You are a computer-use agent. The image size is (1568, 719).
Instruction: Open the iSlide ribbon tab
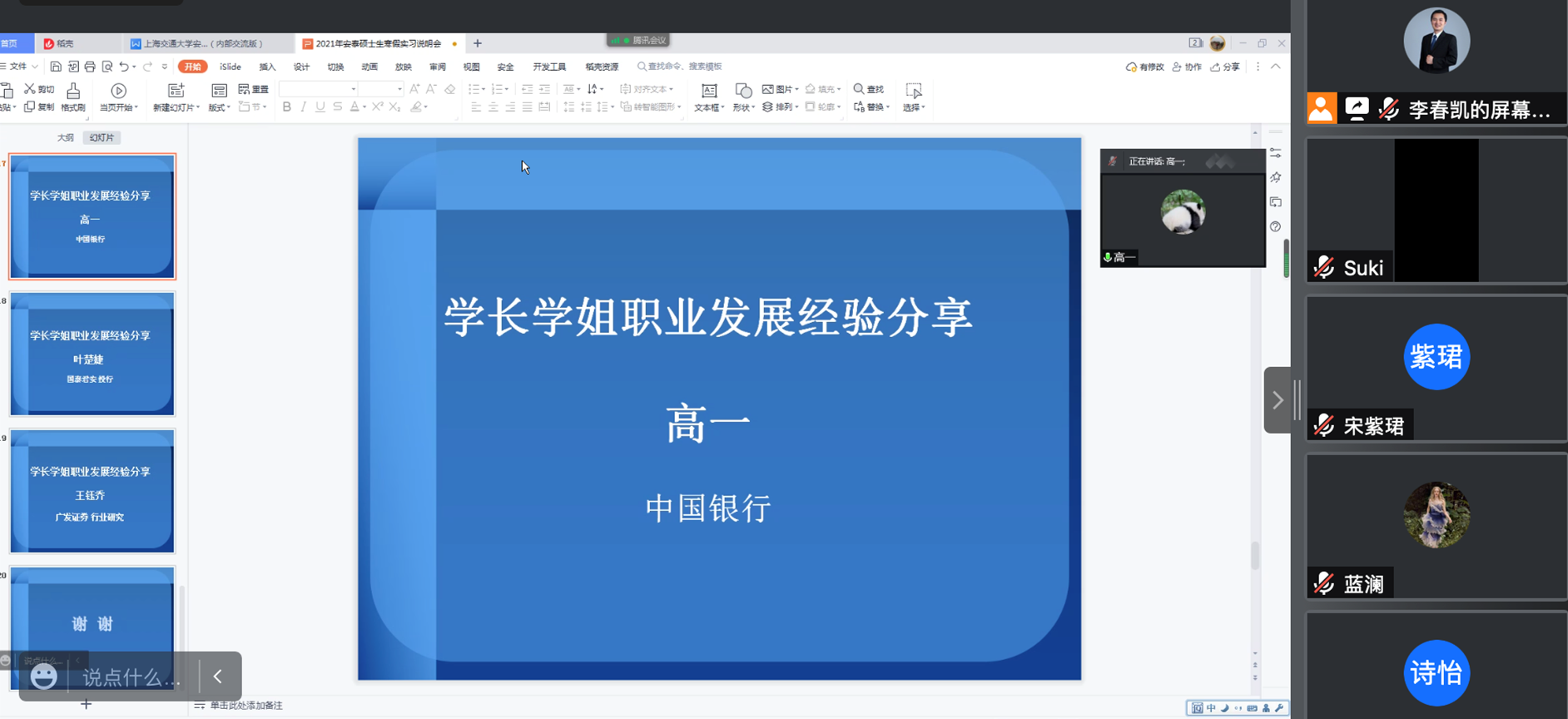[231, 67]
